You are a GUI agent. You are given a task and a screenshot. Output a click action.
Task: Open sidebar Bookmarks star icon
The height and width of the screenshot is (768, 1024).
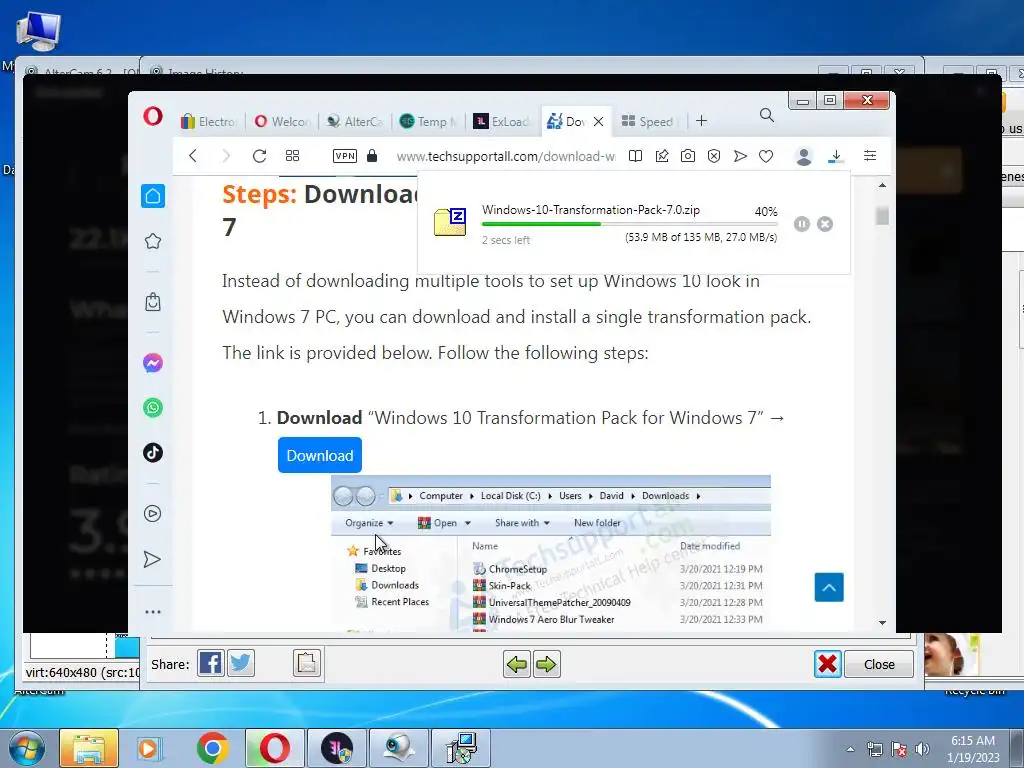153,241
